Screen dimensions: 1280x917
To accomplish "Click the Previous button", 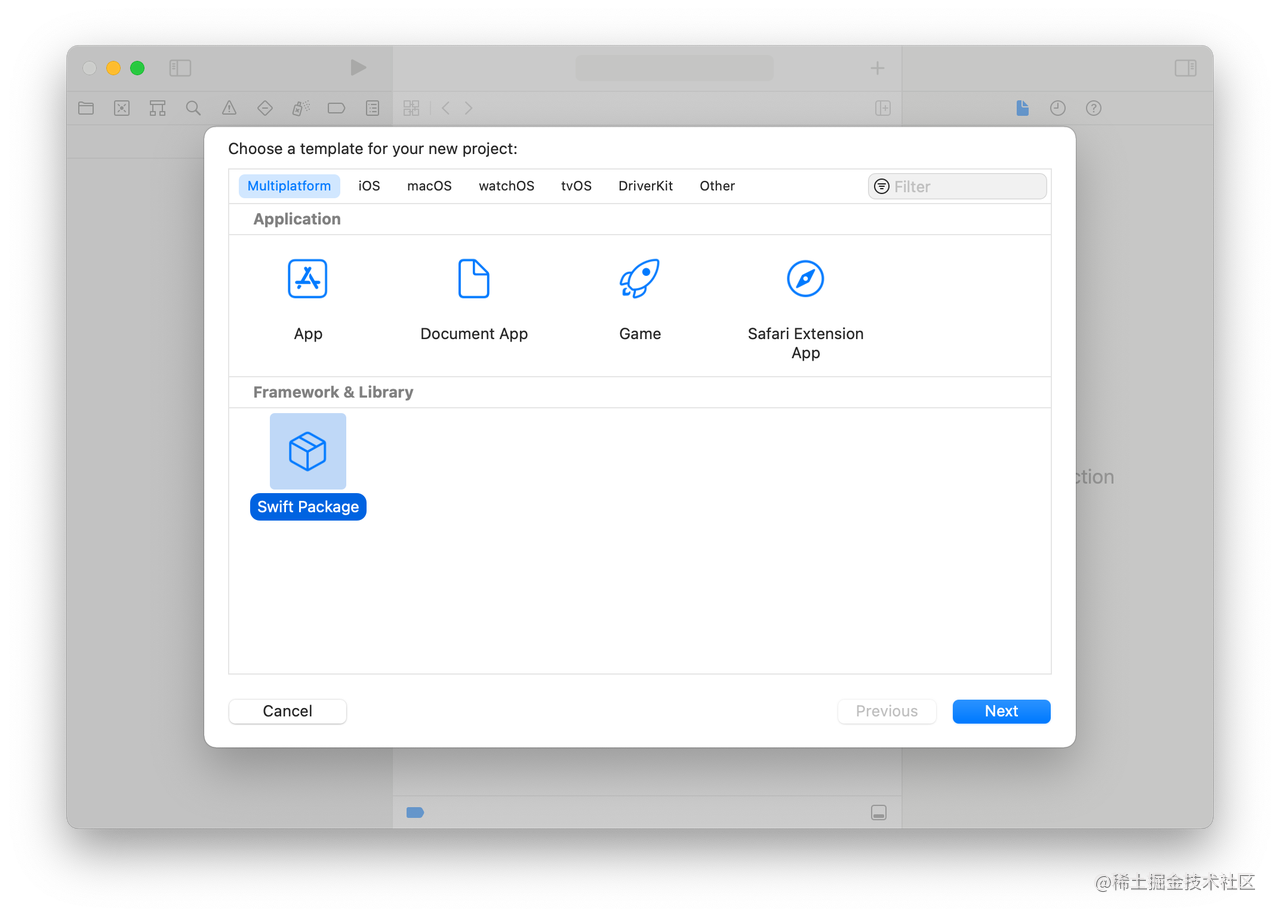I will pos(887,711).
